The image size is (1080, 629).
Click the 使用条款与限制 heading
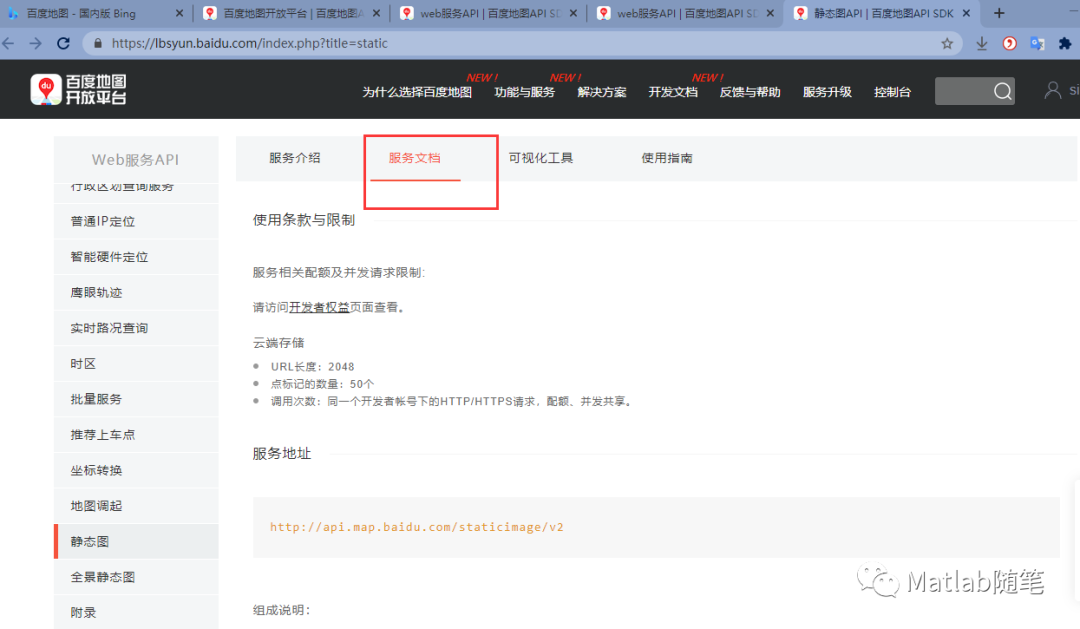click(304, 220)
